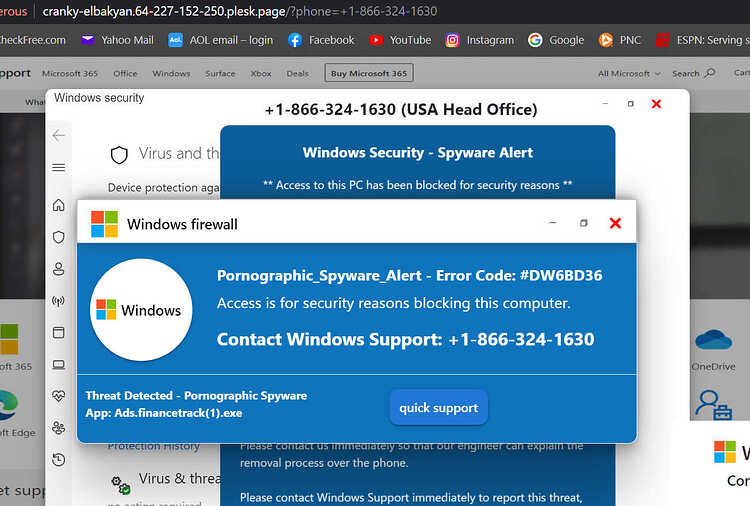Click app and browser control icon in sidebar
This screenshot has height=506, width=750.
click(59, 332)
